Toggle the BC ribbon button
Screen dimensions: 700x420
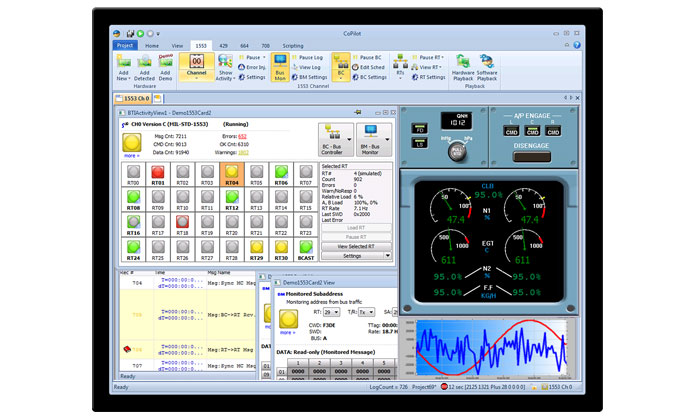click(x=341, y=67)
